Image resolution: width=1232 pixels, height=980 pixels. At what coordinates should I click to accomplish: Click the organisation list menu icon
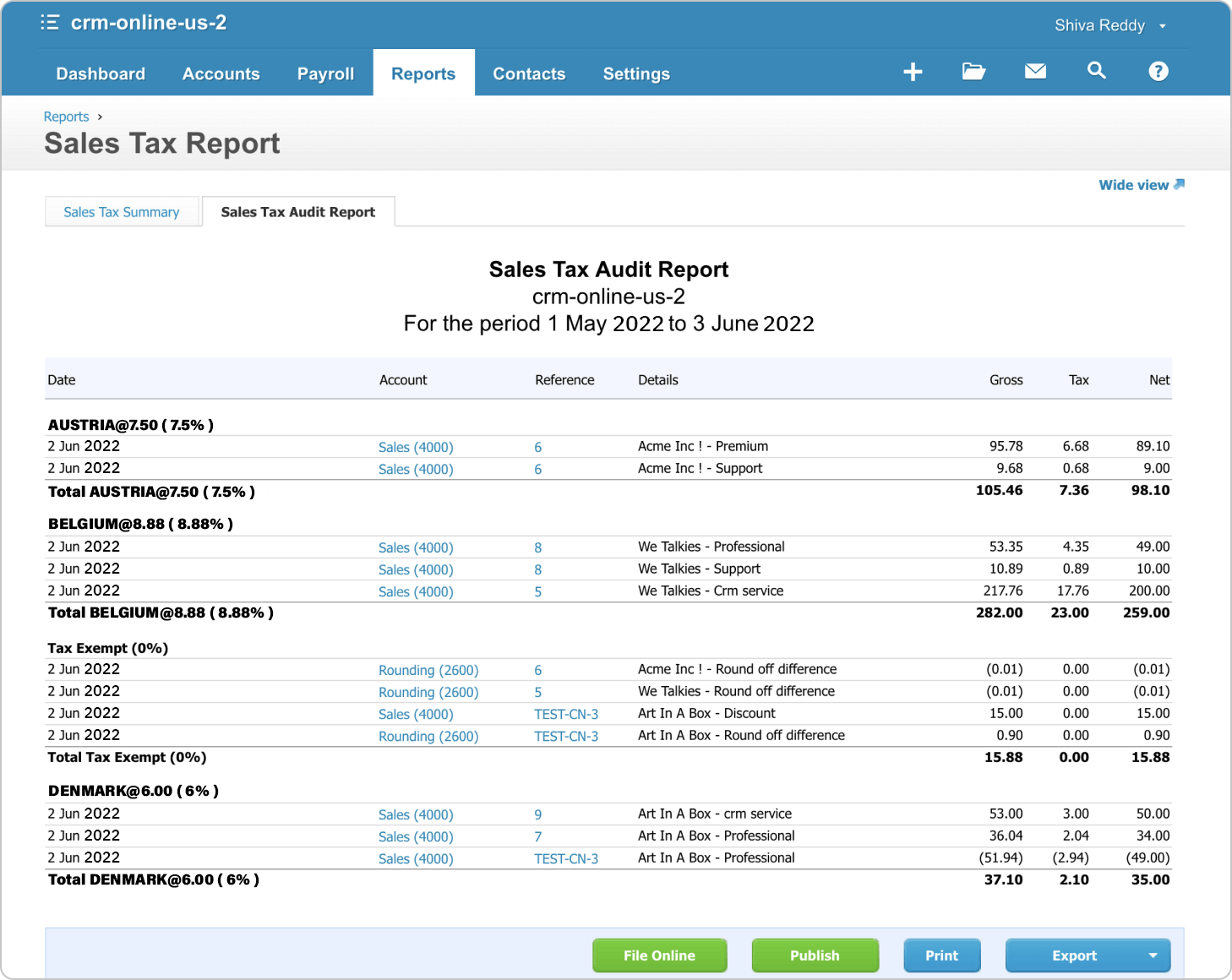pyautogui.click(x=50, y=23)
